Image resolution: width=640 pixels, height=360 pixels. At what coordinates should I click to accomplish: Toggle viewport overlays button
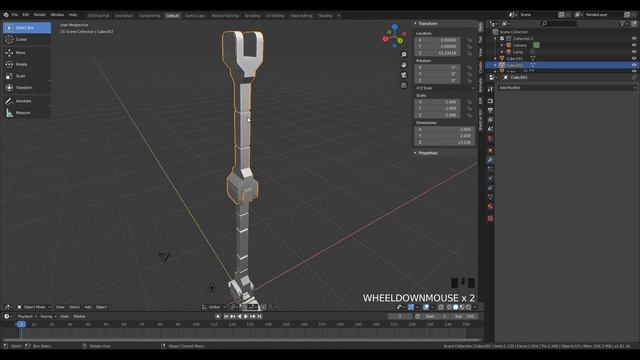(x=426, y=307)
